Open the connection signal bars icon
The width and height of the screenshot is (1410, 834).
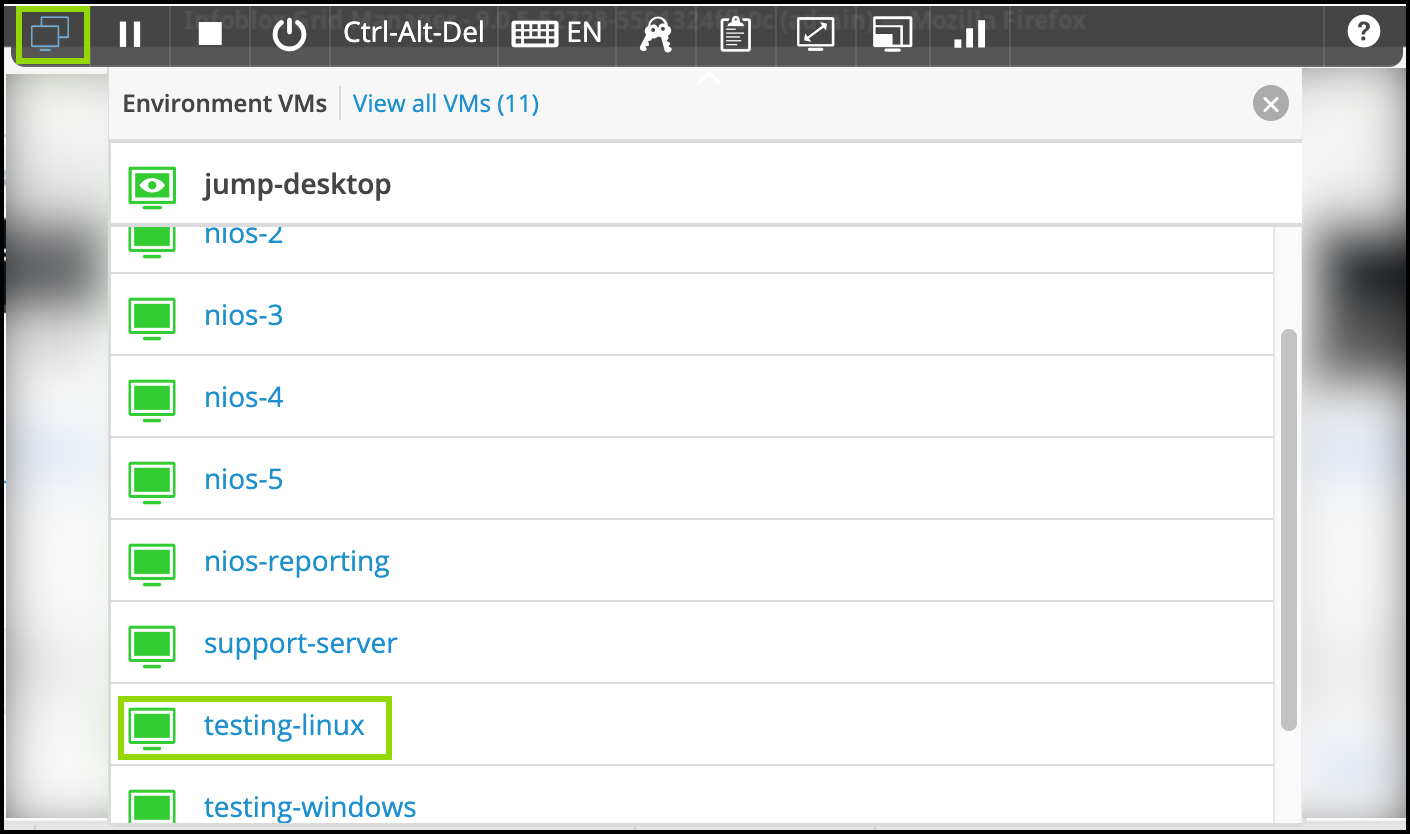[x=970, y=35]
